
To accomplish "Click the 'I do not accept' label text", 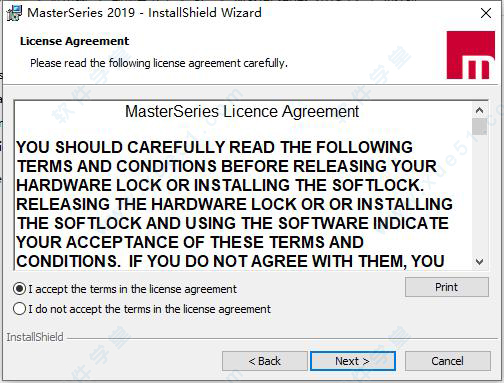I will pos(150,309).
